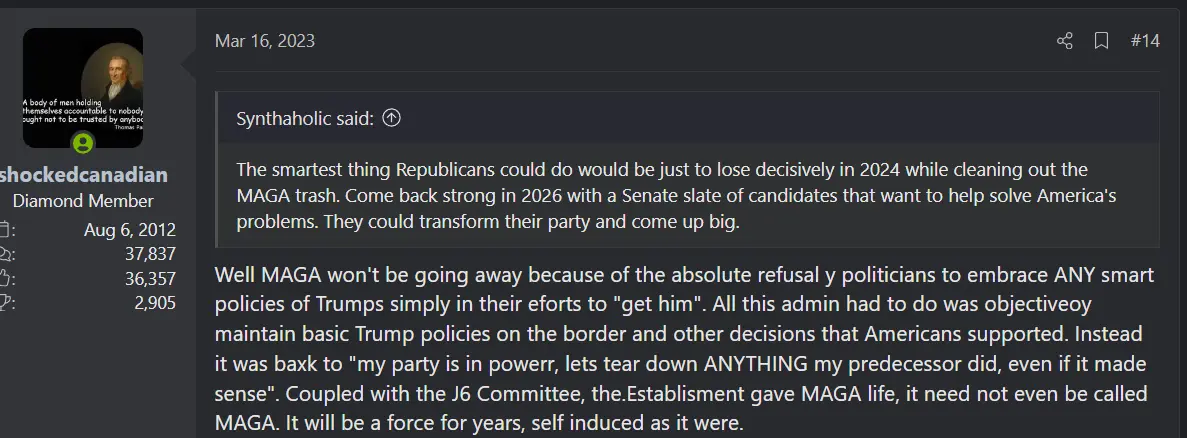Click the 'Synthaholic said:' quote header
This screenshot has height=438, width=1187.
click(305, 118)
